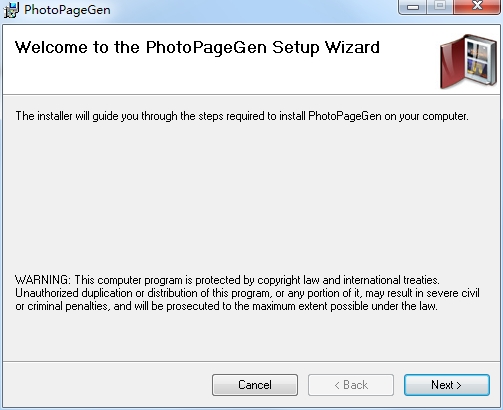
Task: Click the criminal penalties text line
Action: click(x=226, y=306)
